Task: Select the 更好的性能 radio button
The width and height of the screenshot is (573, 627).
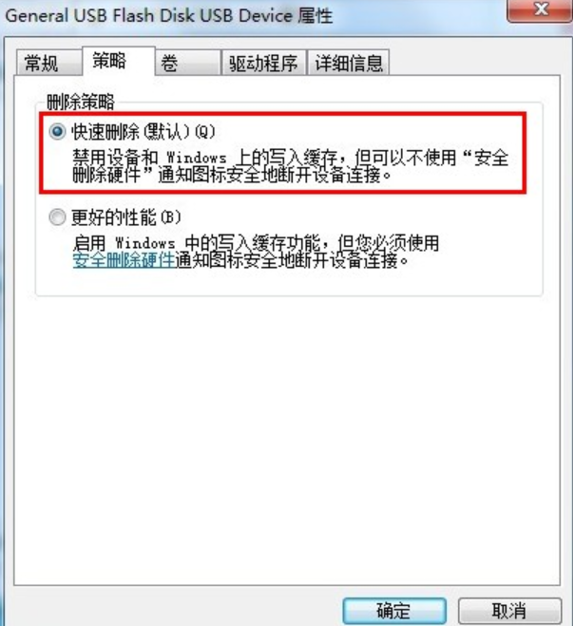Action: [x=57, y=217]
